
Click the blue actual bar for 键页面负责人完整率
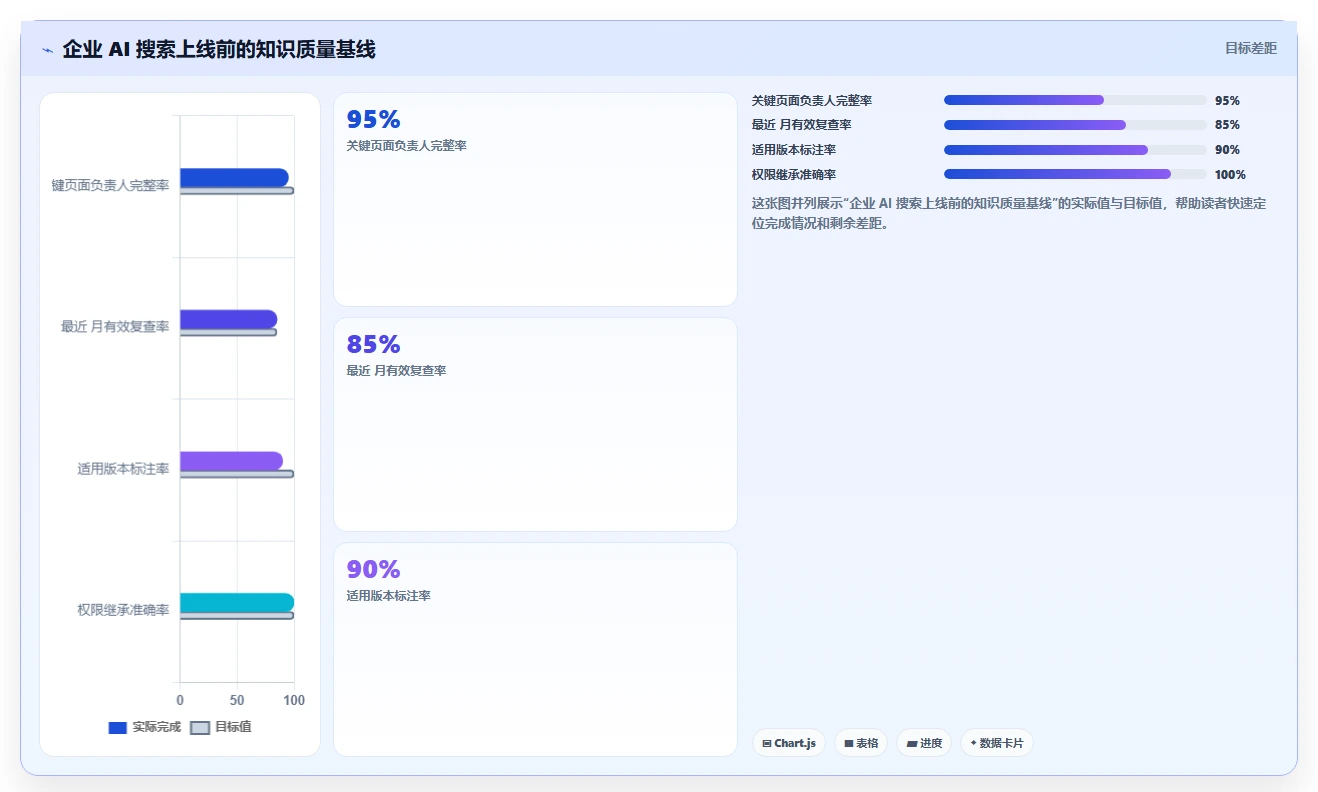coord(234,178)
